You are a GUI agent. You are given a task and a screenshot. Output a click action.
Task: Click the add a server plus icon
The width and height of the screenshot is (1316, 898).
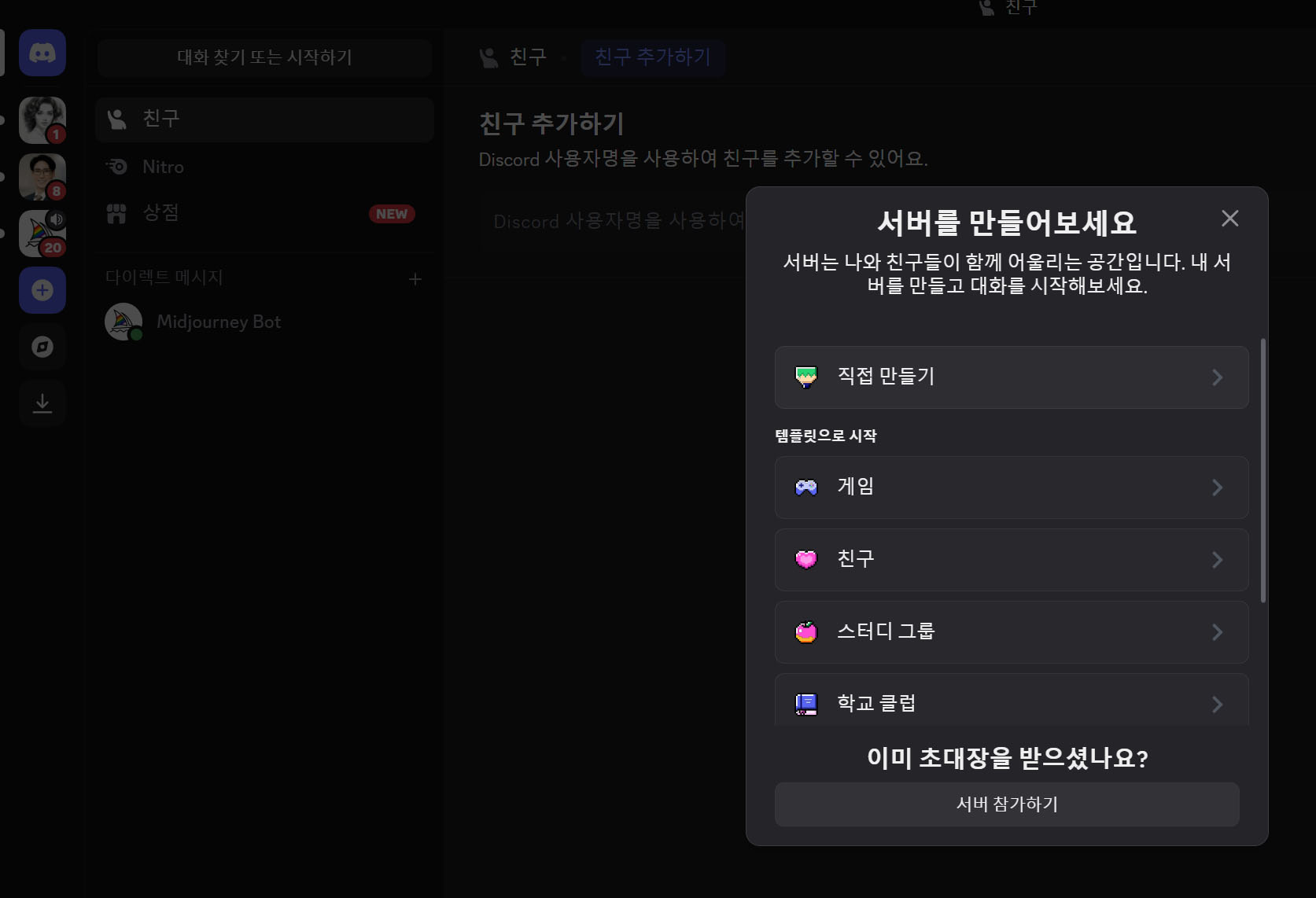coord(42,290)
